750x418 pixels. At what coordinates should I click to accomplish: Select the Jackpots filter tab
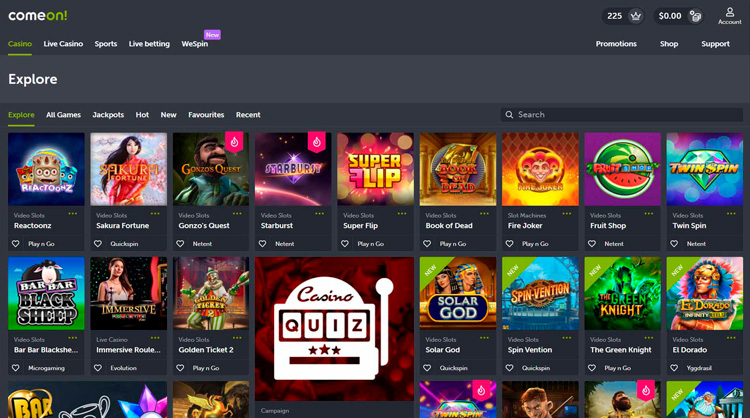(x=108, y=115)
